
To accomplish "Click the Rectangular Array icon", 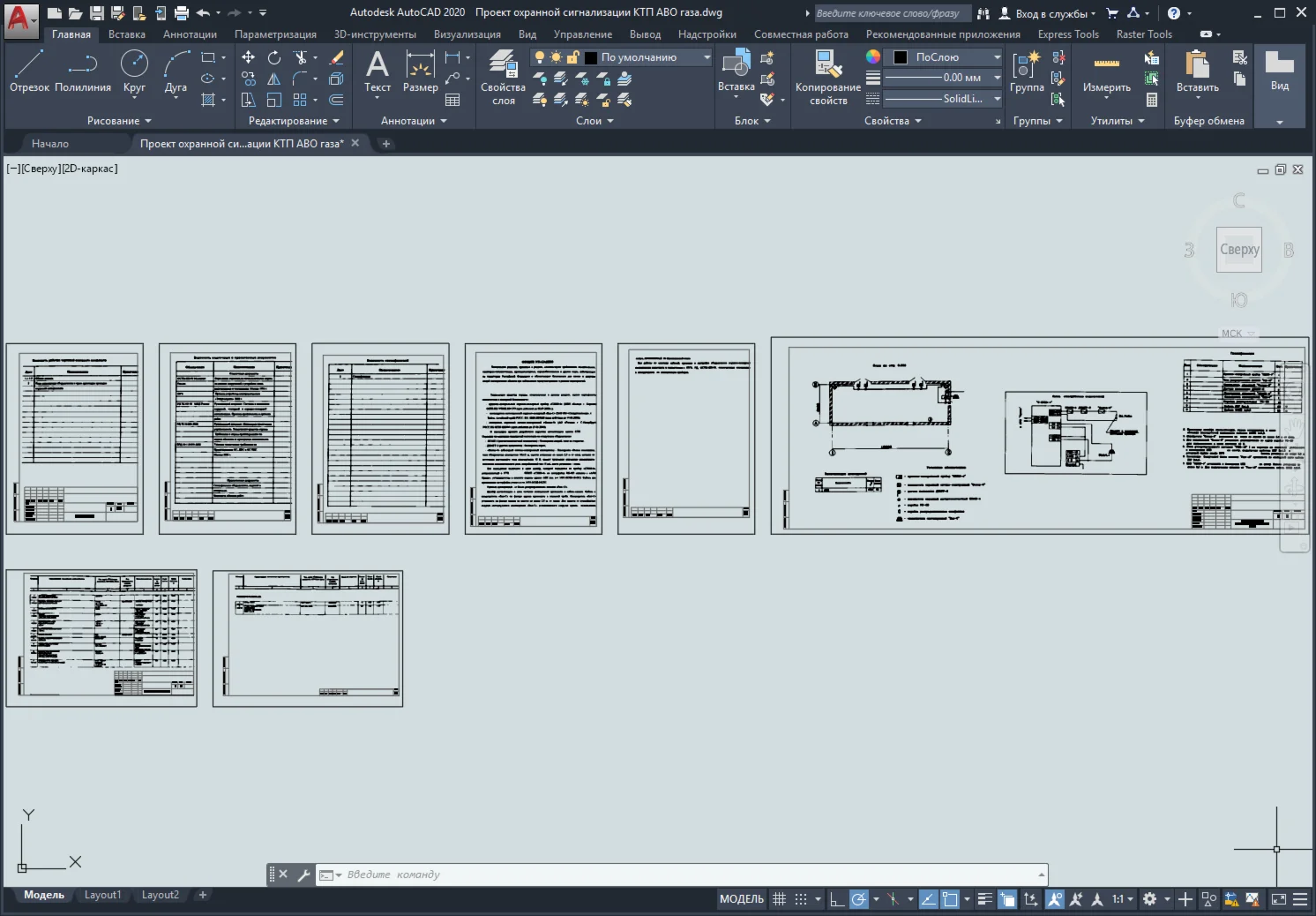I will tap(300, 100).
